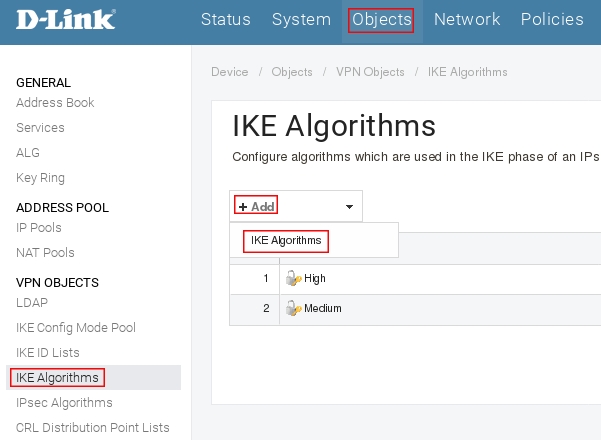Click the lock icon beside High

pos(294,279)
